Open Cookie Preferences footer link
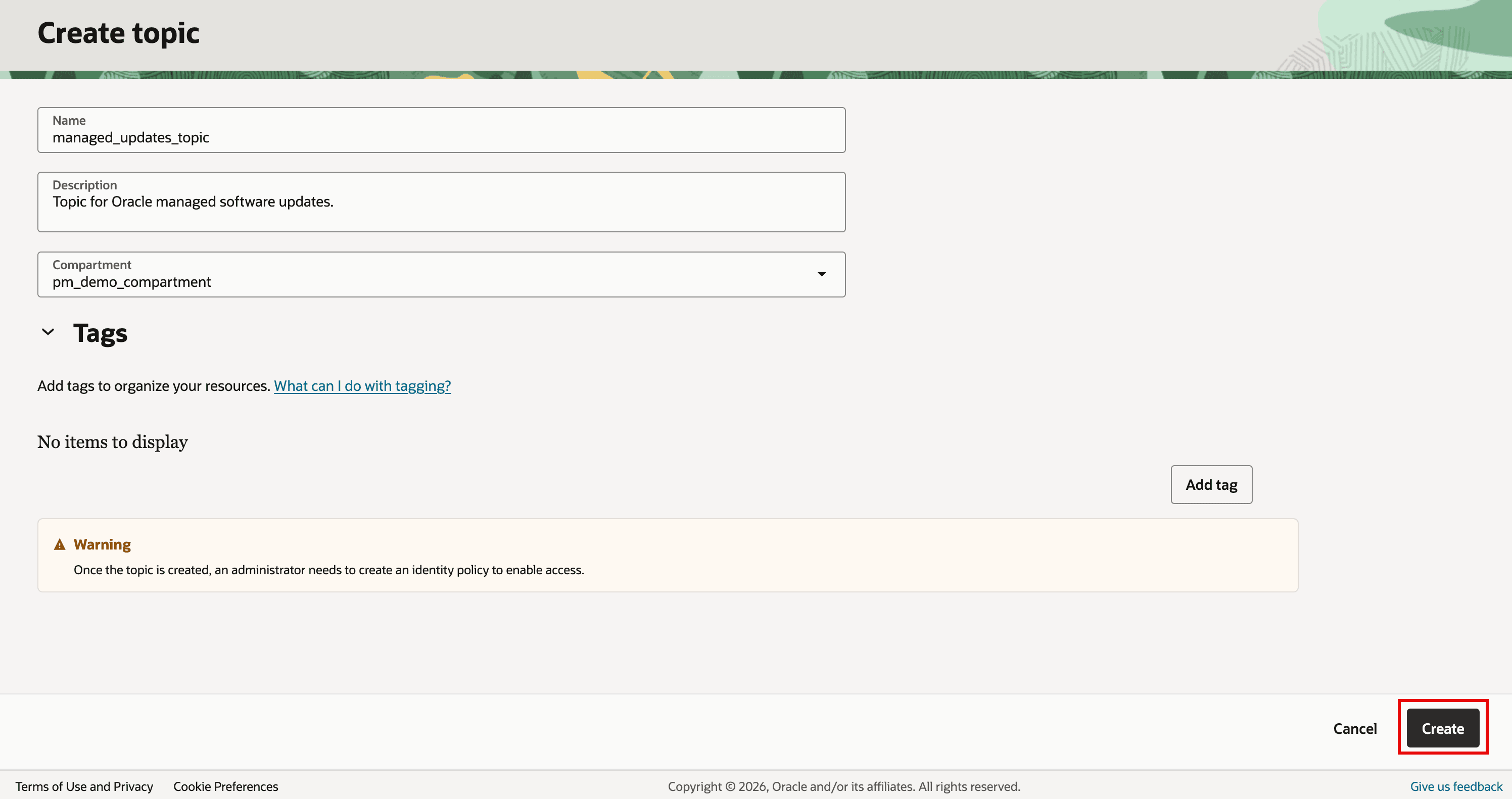 coord(225,787)
